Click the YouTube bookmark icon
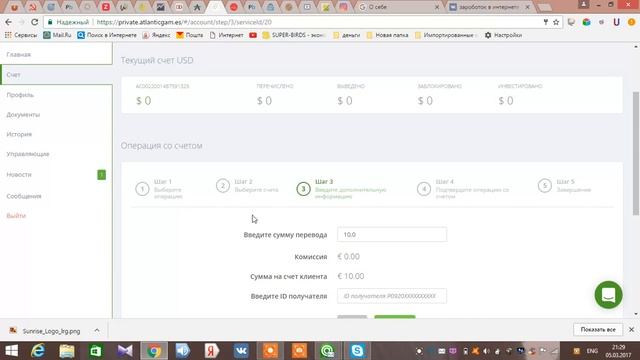 (253, 35)
